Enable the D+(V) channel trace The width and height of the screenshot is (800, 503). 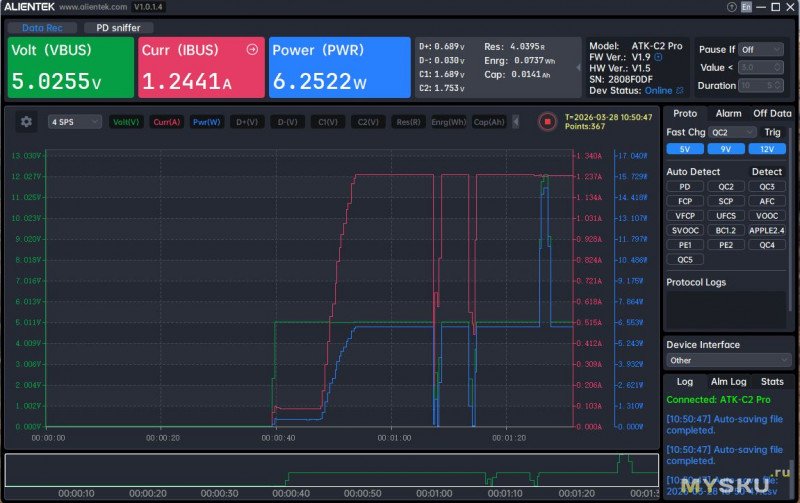tap(246, 122)
